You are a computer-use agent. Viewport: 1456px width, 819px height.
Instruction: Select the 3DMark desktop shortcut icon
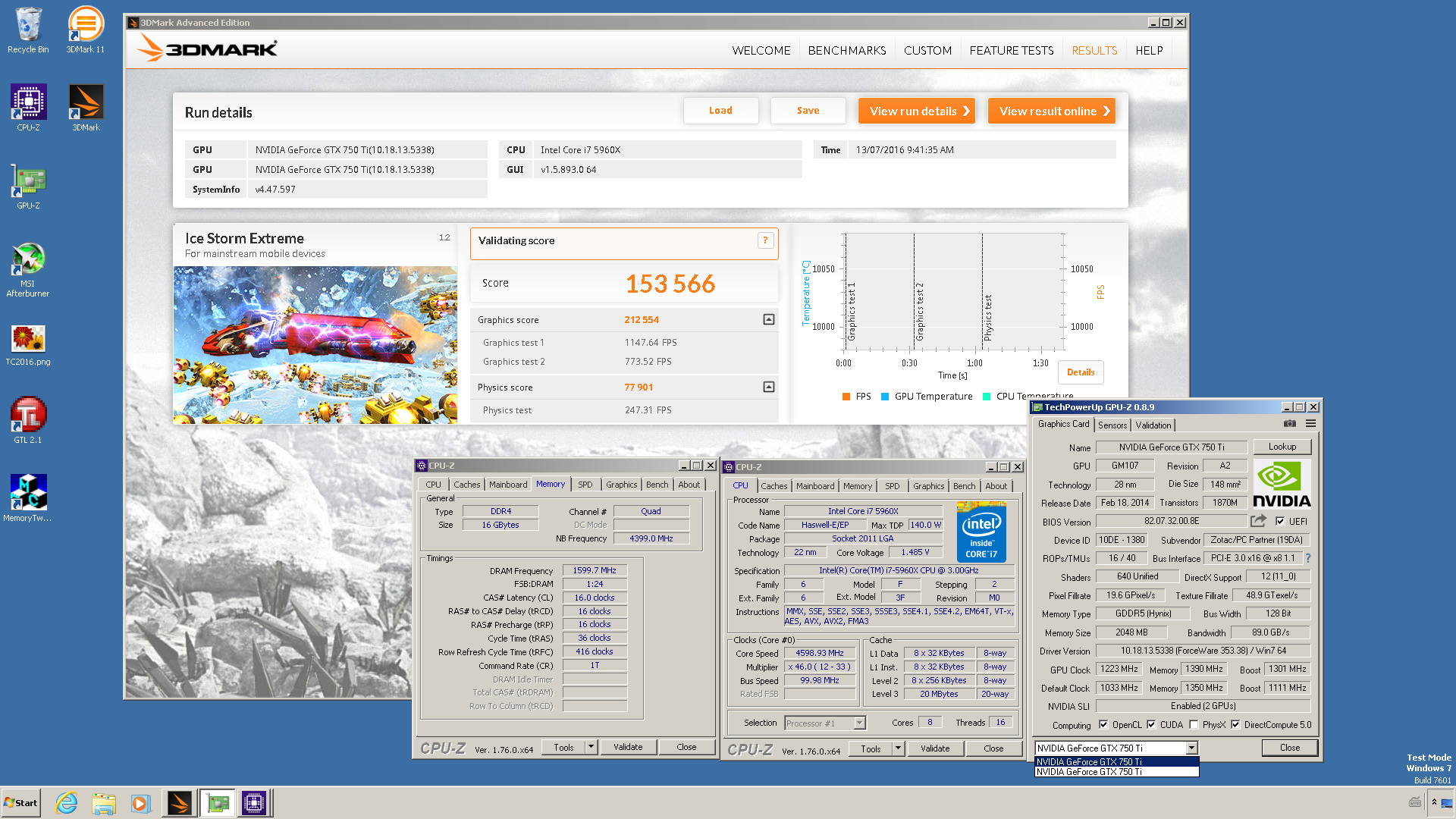[x=86, y=108]
